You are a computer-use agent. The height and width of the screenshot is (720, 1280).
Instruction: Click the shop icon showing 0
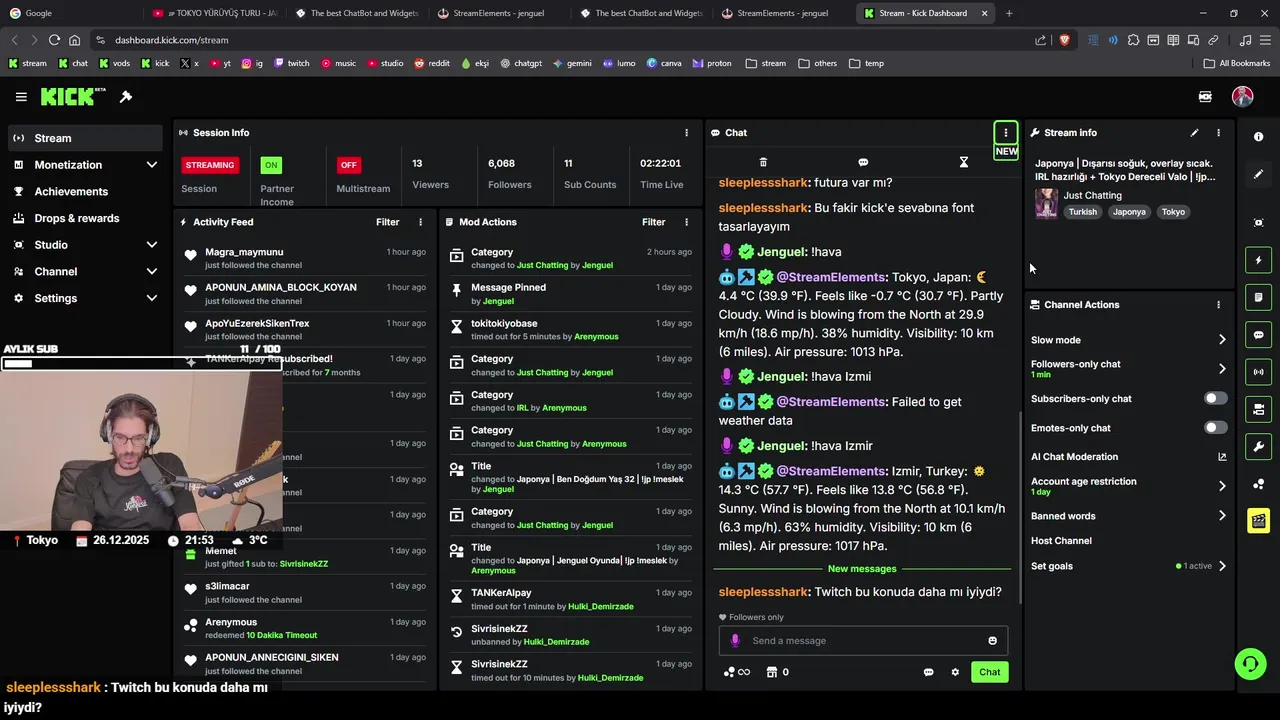coord(777,672)
